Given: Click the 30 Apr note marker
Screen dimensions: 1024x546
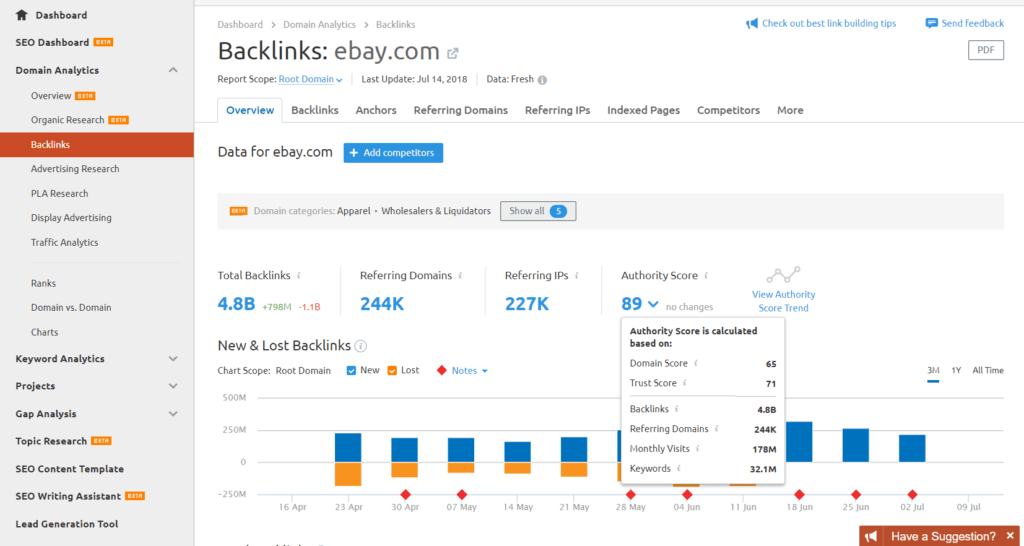Looking at the screenshot, I should point(405,494).
